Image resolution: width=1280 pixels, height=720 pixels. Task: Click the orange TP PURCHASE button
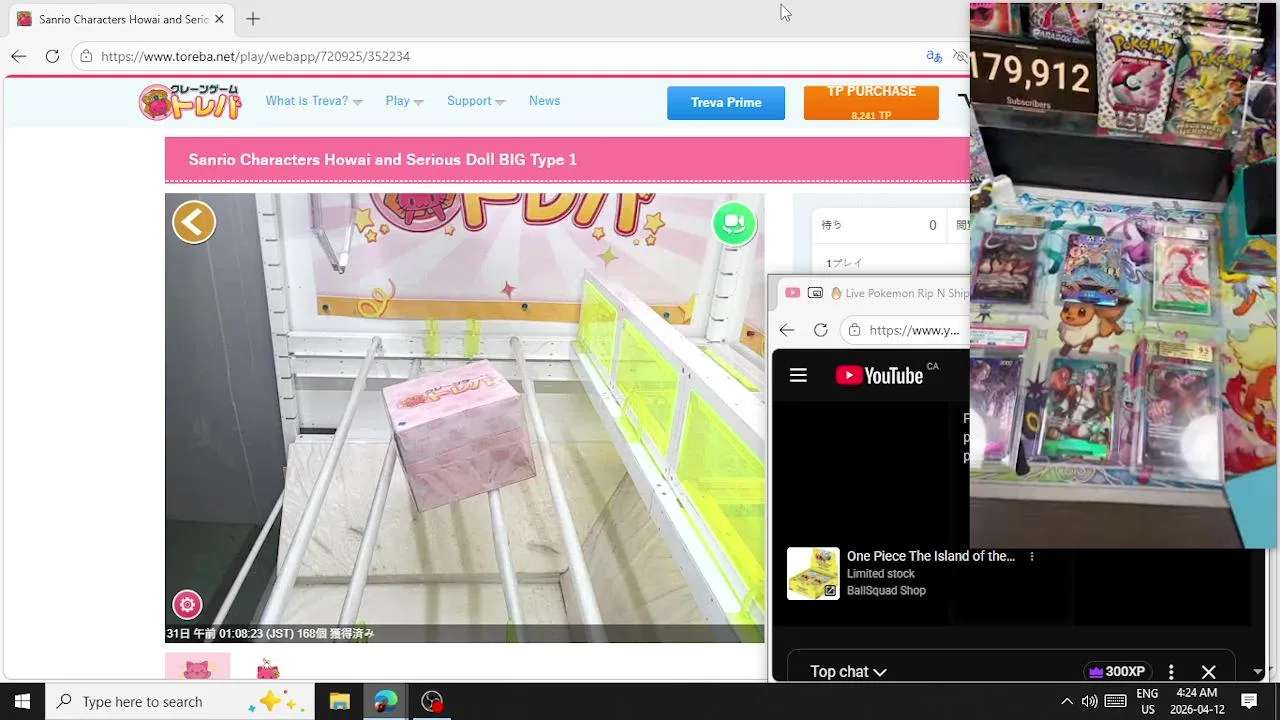point(871,103)
